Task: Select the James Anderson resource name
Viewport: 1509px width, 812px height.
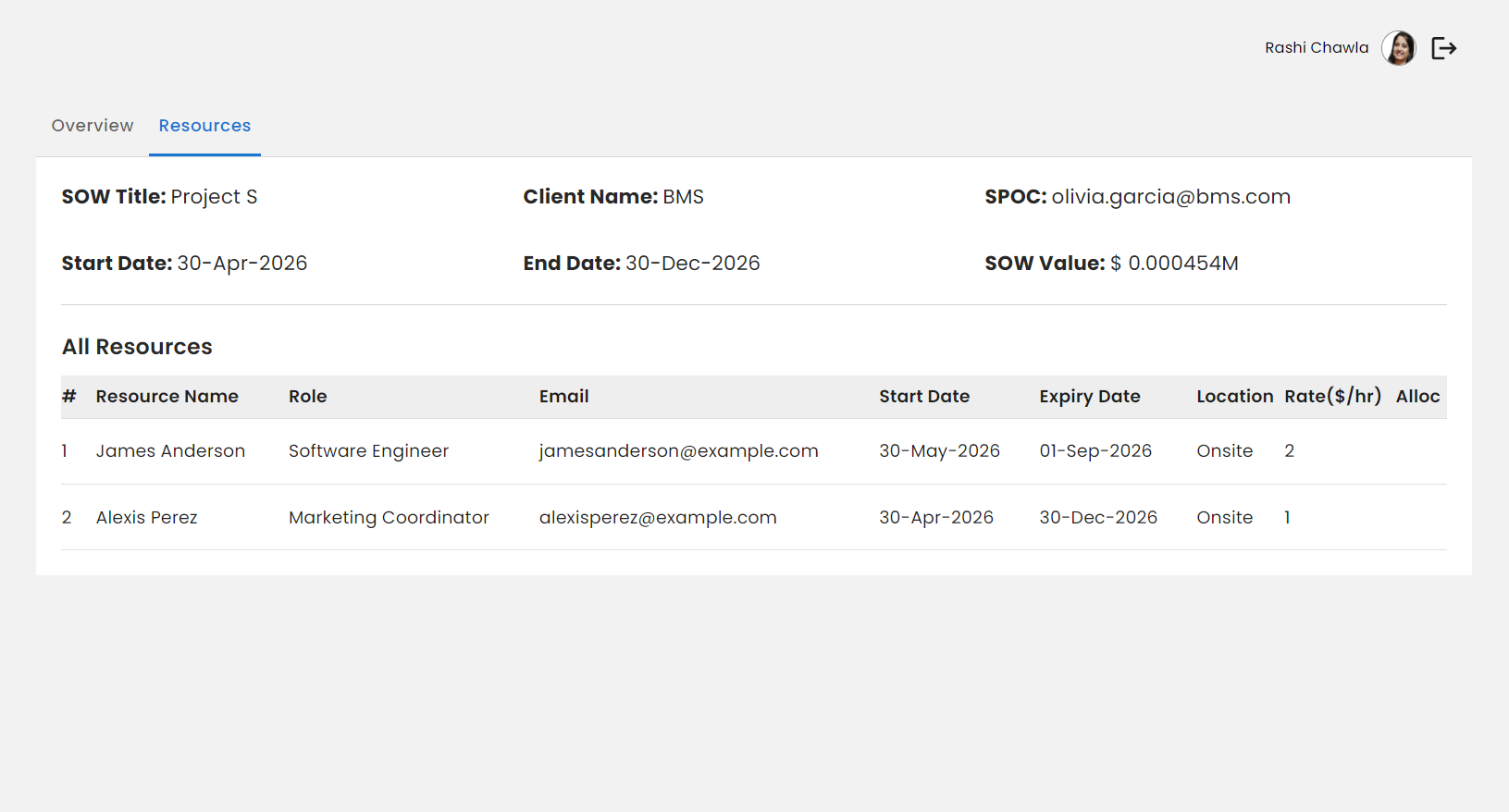Action: 170,451
